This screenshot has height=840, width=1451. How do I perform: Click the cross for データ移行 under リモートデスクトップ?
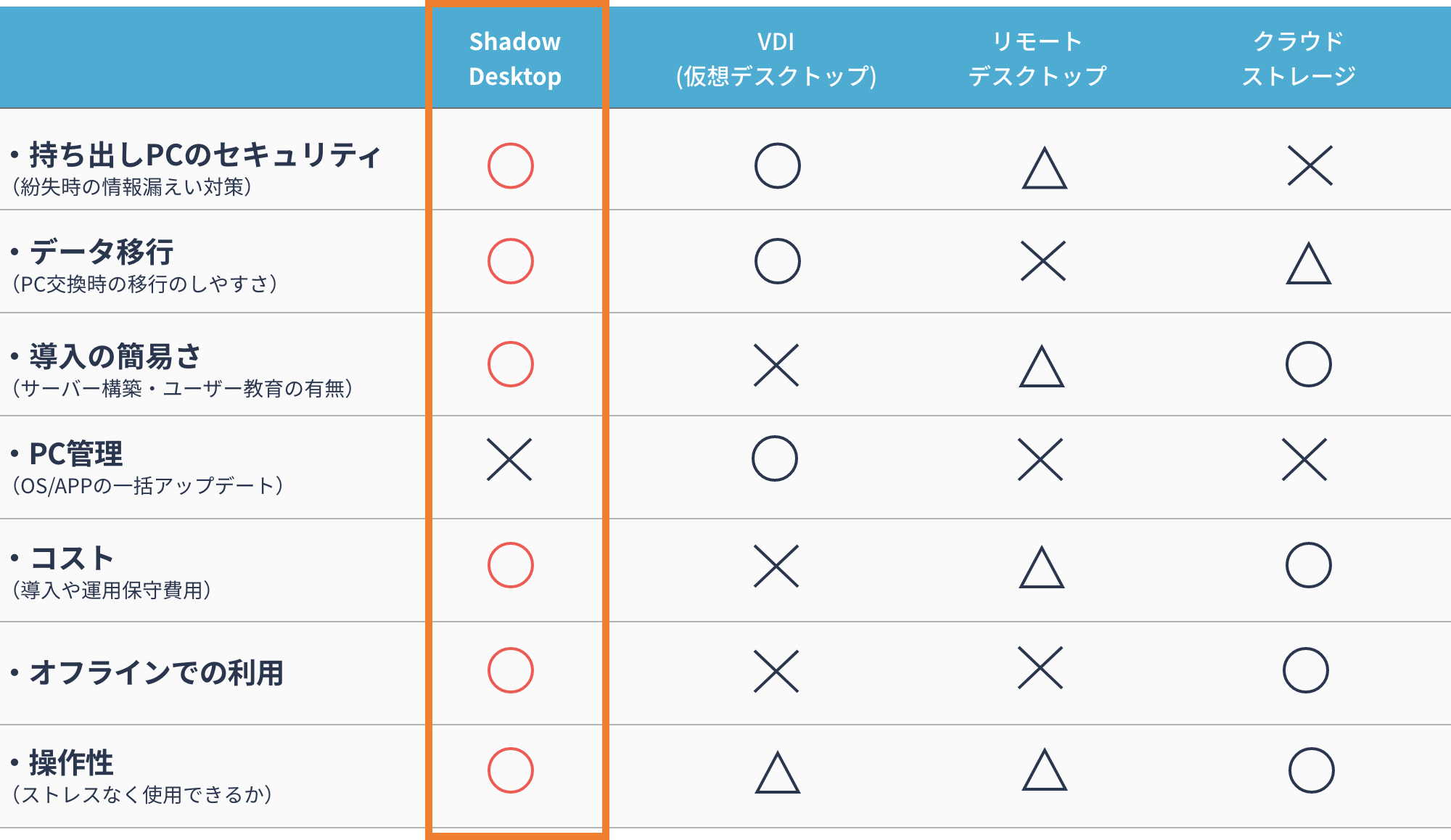(x=1043, y=261)
